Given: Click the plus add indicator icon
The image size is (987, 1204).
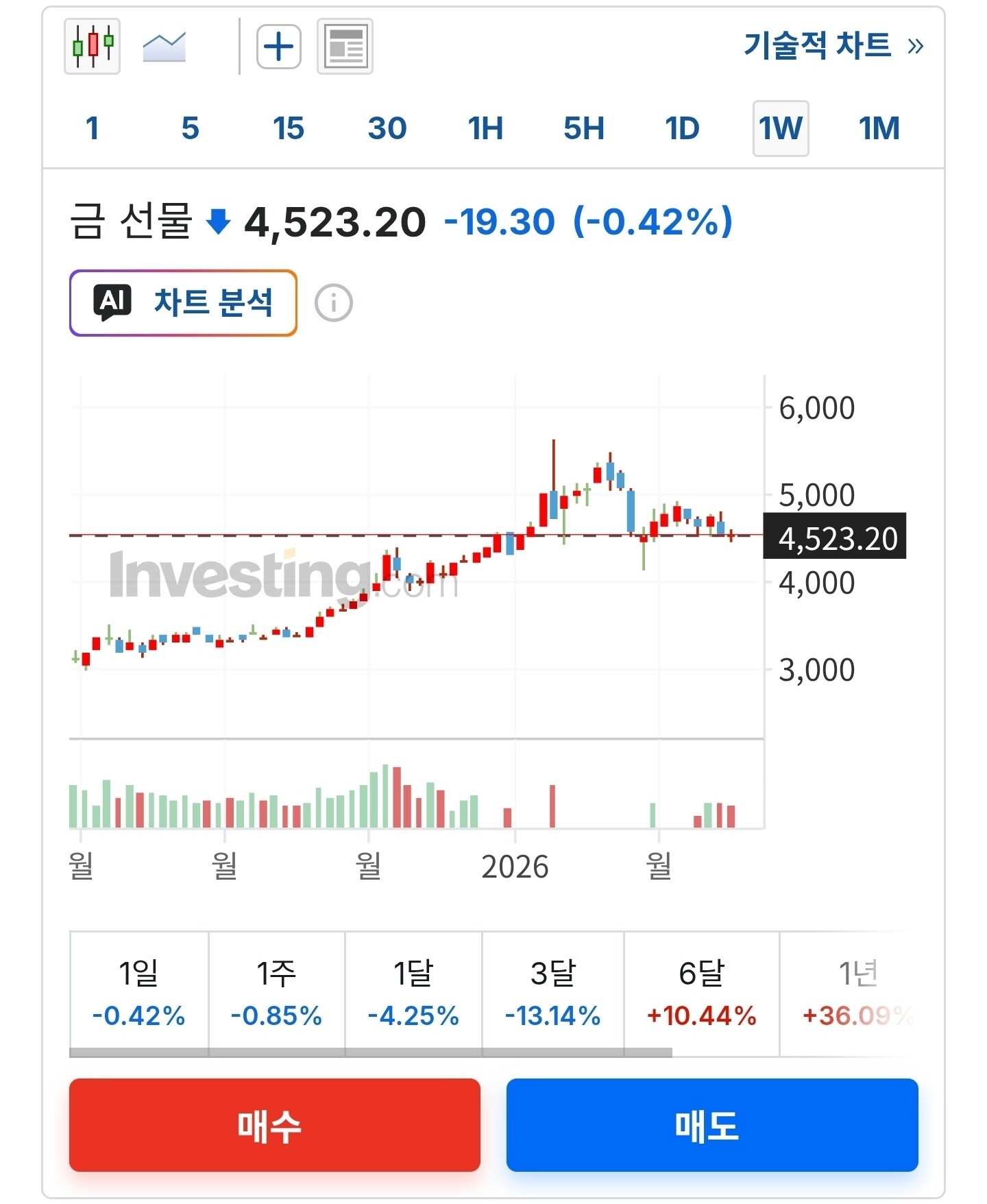Looking at the screenshot, I should tap(279, 47).
